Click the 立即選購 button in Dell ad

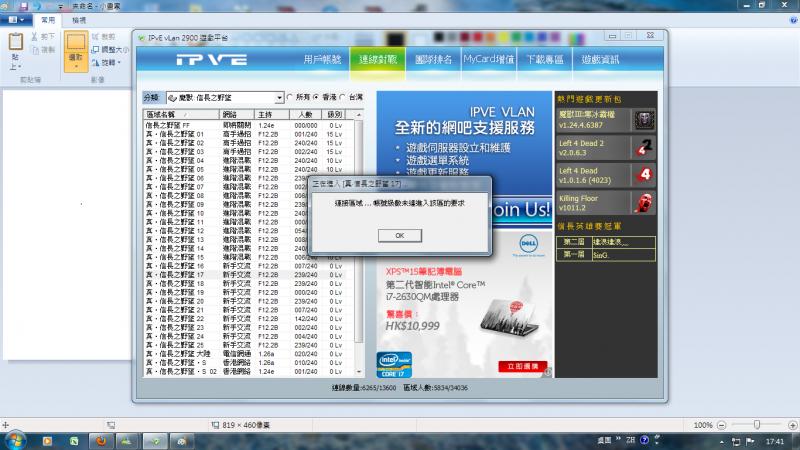[x=523, y=367]
